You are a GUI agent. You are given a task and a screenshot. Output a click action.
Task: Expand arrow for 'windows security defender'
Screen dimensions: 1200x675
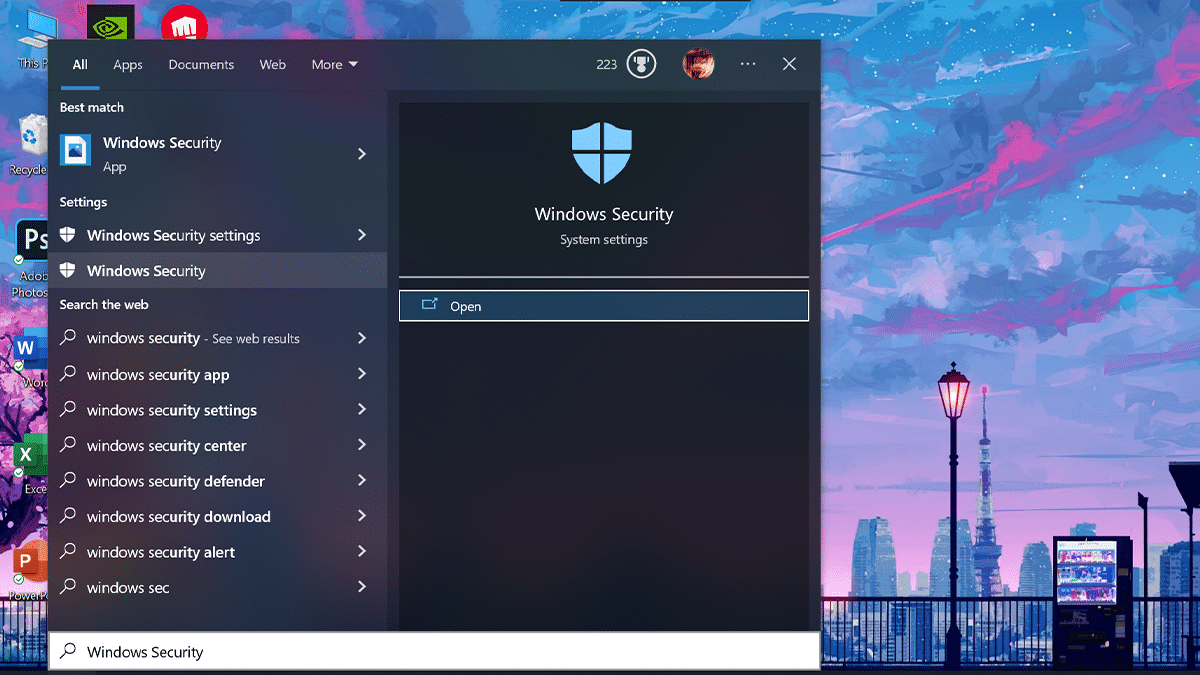(x=362, y=481)
